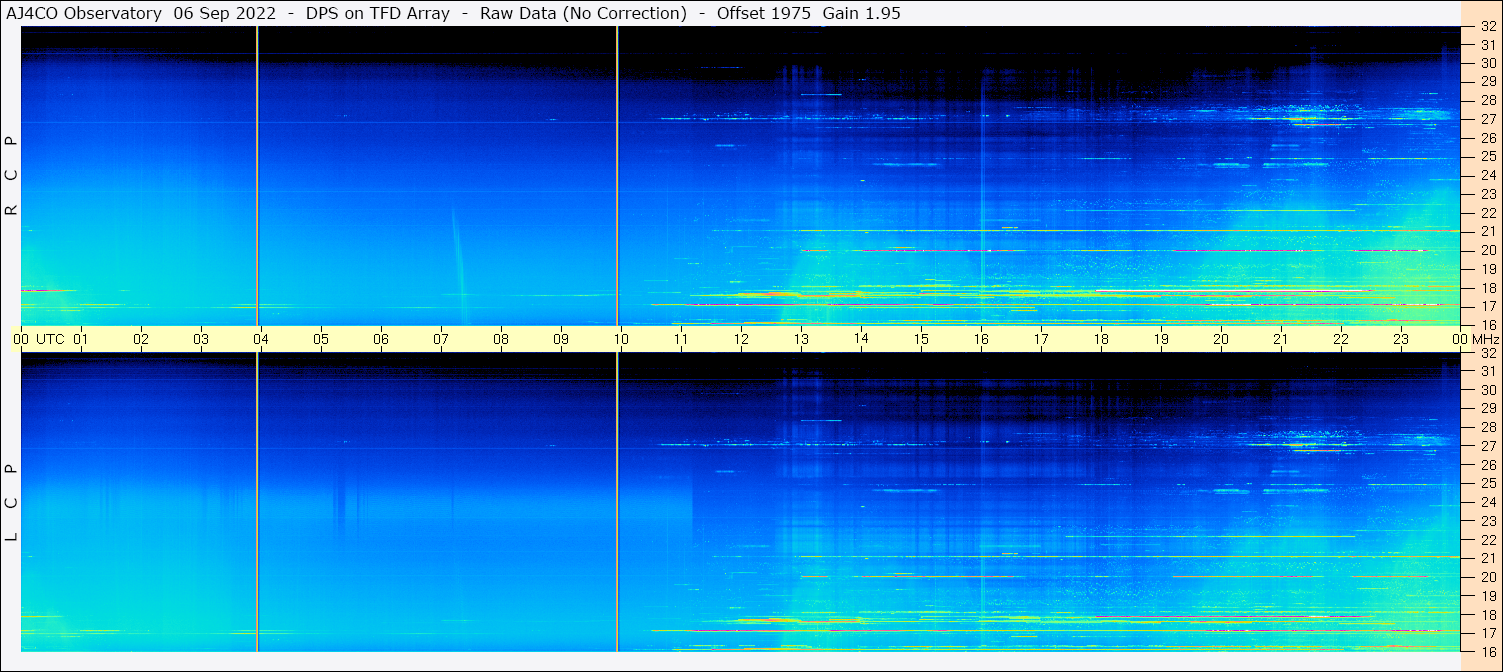
Task: Click the Offset 1975 value in the title
Action: point(764,13)
